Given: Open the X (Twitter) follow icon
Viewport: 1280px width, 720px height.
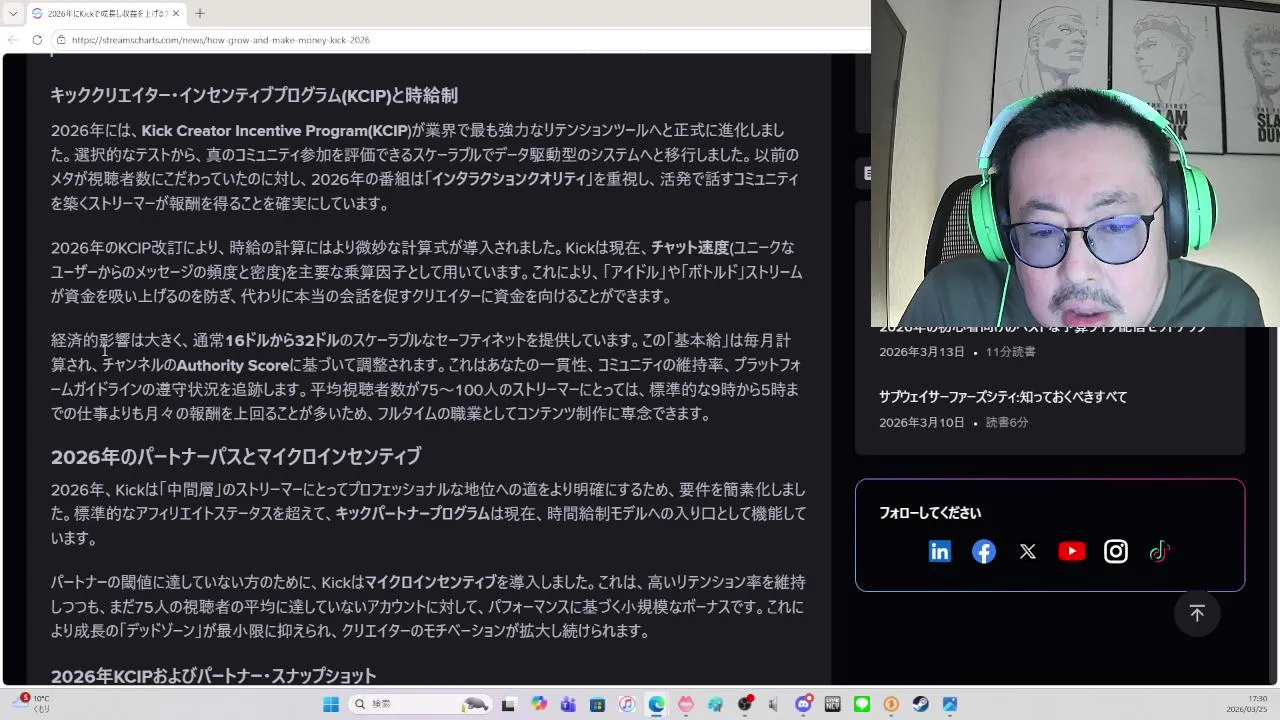Looking at the screenshot, I should (1028, 551).
